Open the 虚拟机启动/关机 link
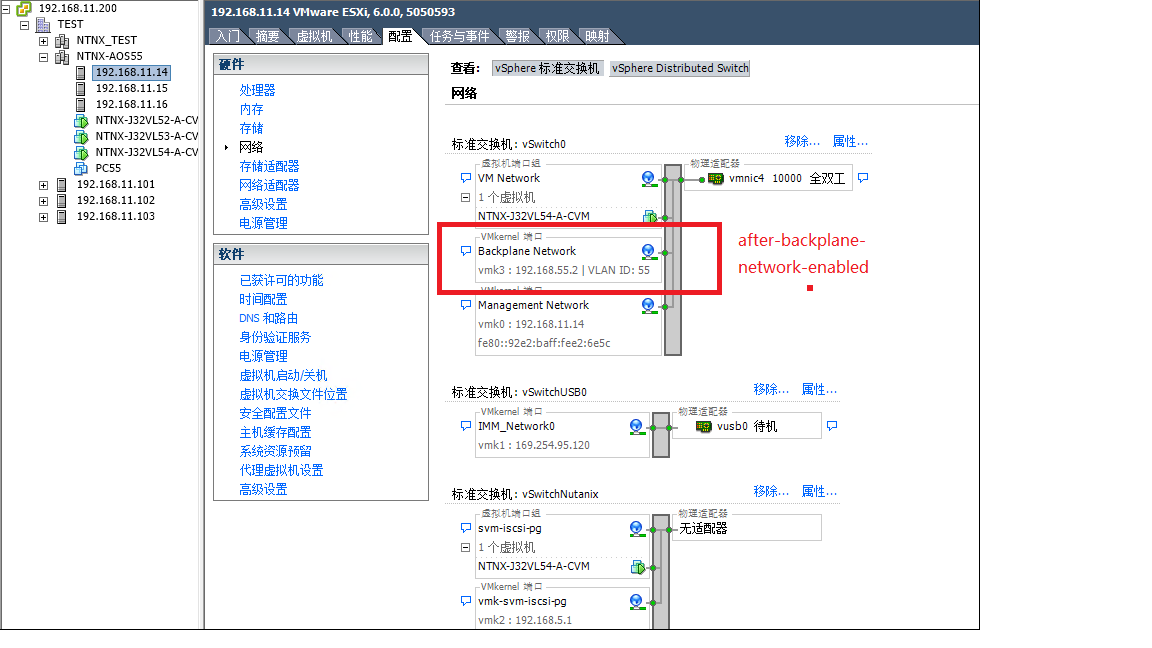 (283, 375)
